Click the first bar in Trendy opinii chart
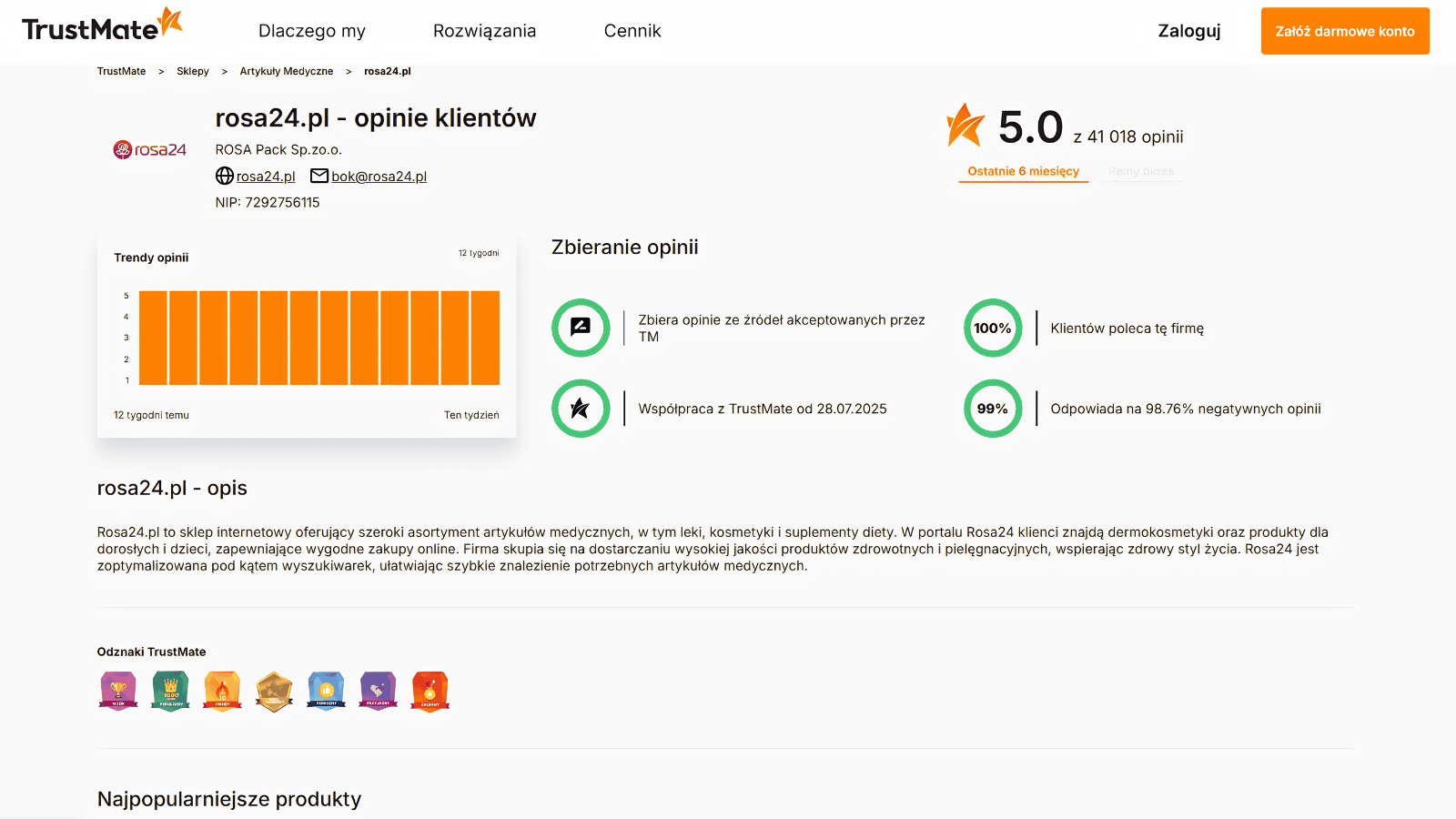Screen dimensions: 1456x819 (x=153, y=338)
